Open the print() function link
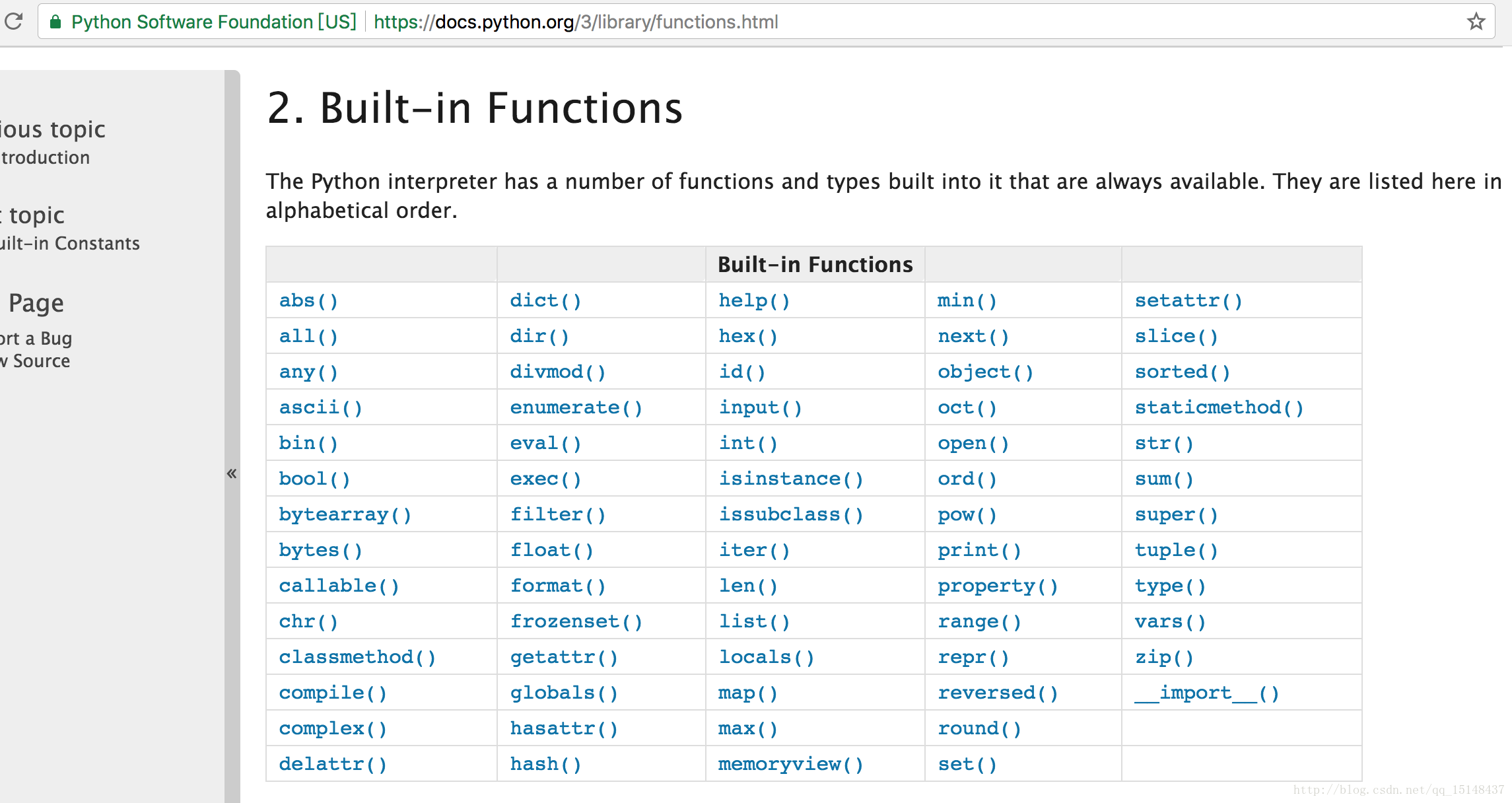 (980, 551)
